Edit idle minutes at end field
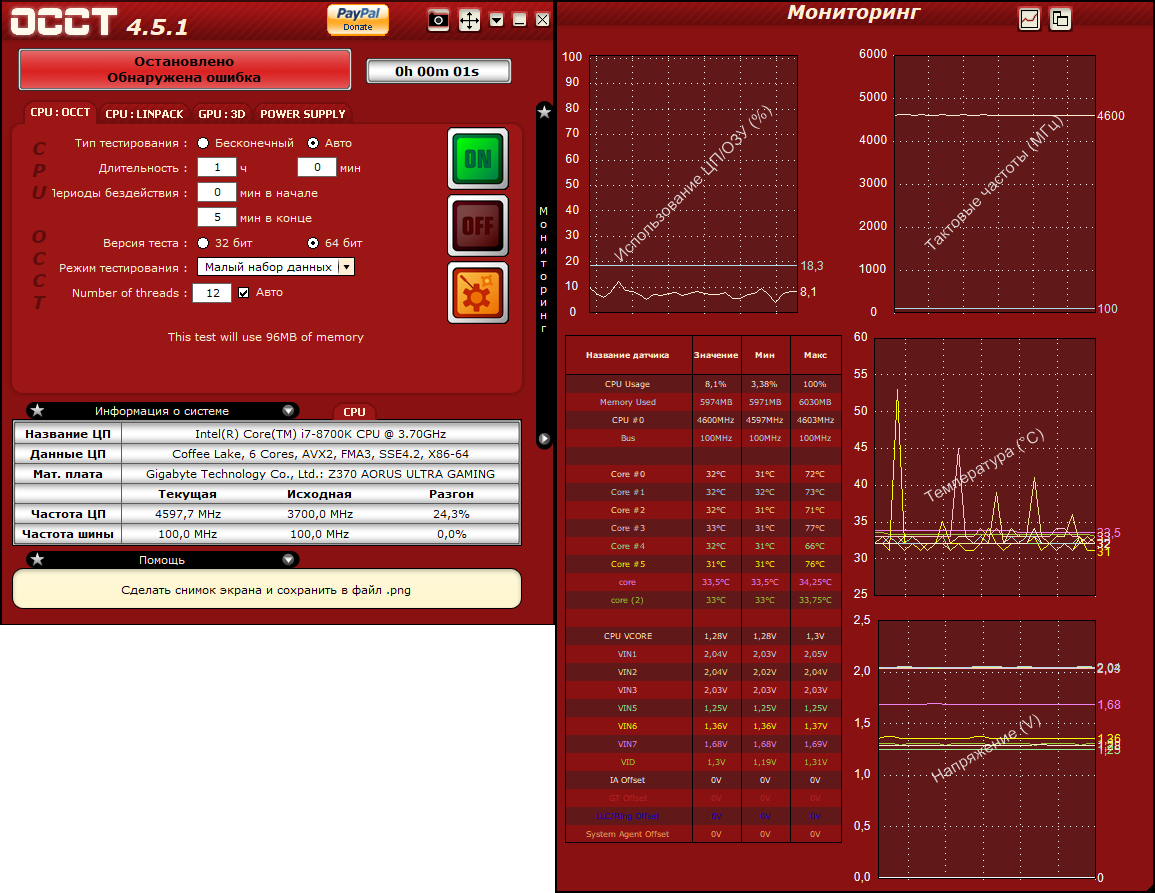The width and height of the screenshot is (1155, 893). (217, 217)
